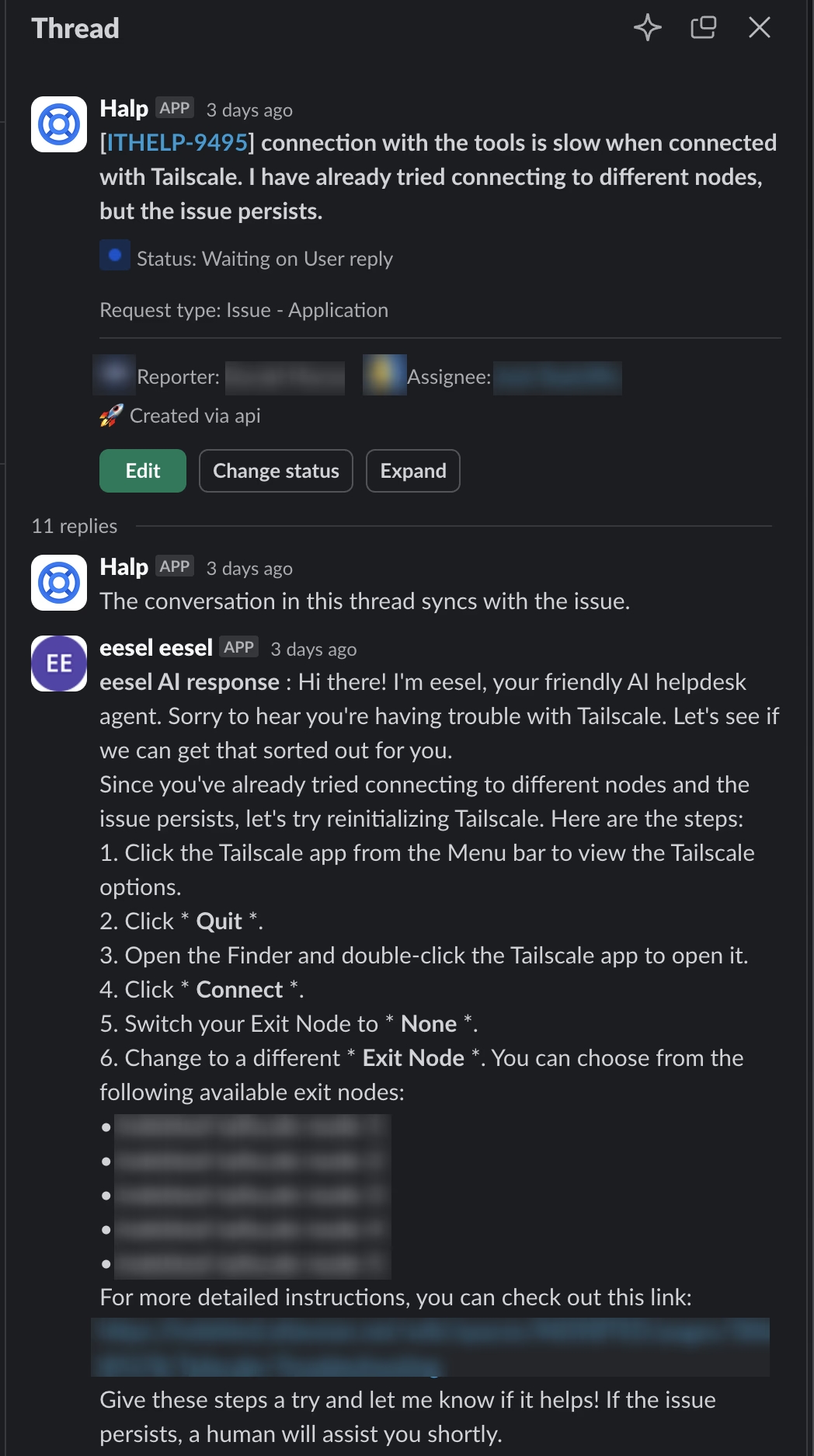Click the Thread header title
814x1456 pixels.
click(75, 29)
